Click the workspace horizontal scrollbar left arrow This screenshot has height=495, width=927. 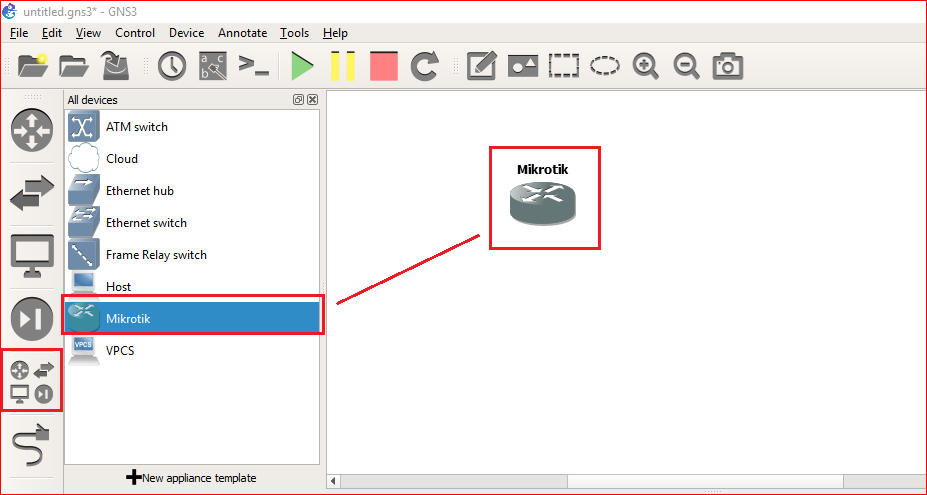(334, 481)
